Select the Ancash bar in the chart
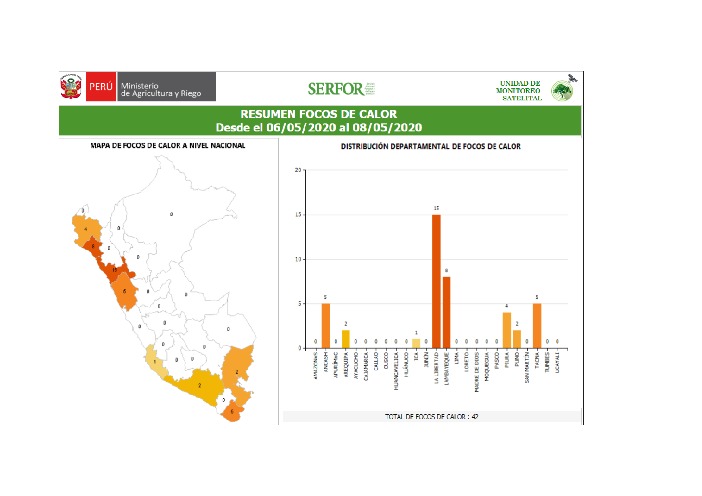702x496 pixels. 325,325
